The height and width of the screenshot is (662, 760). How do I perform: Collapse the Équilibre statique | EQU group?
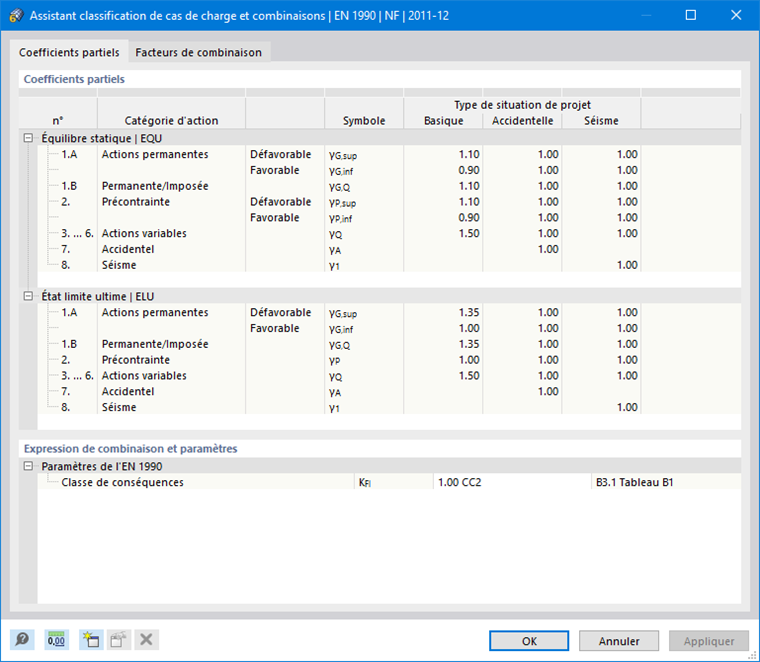[29, 138]
